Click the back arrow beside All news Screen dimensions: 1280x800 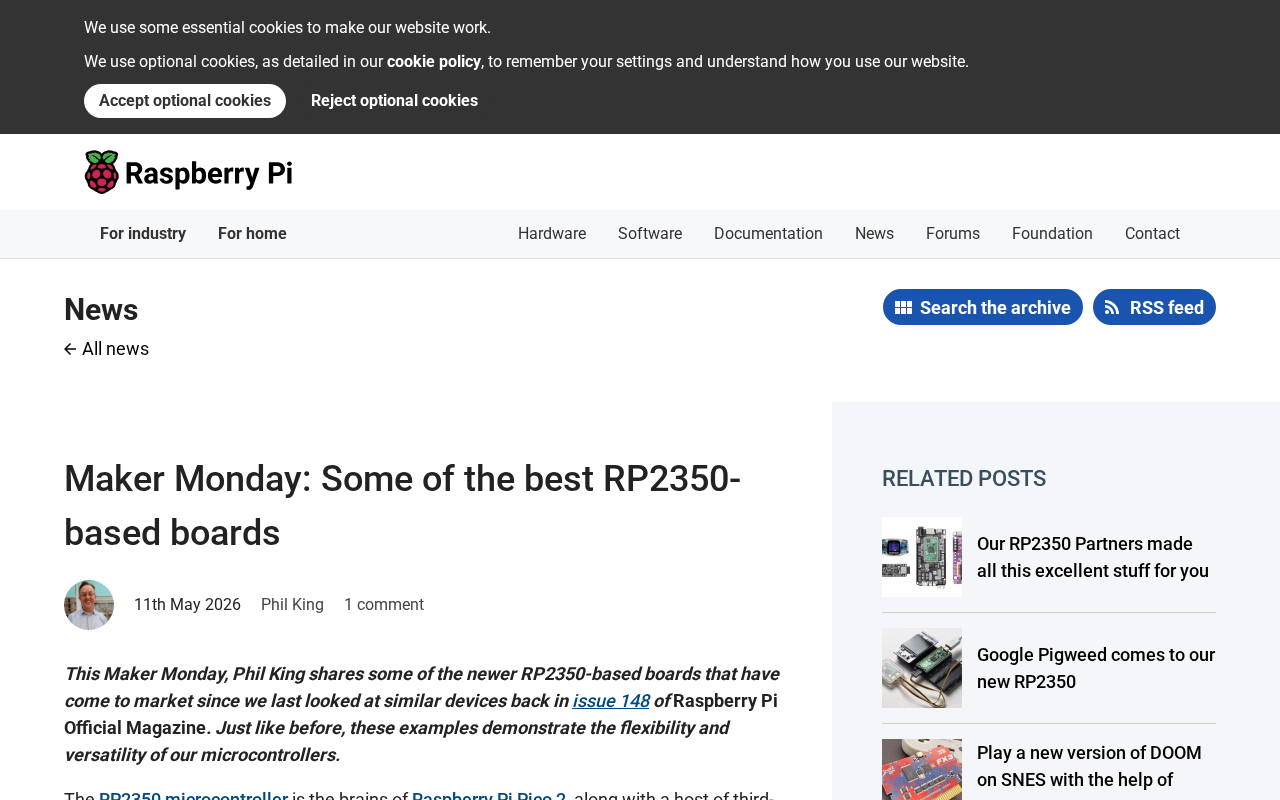pyautogui.click(x=70, y=349)
